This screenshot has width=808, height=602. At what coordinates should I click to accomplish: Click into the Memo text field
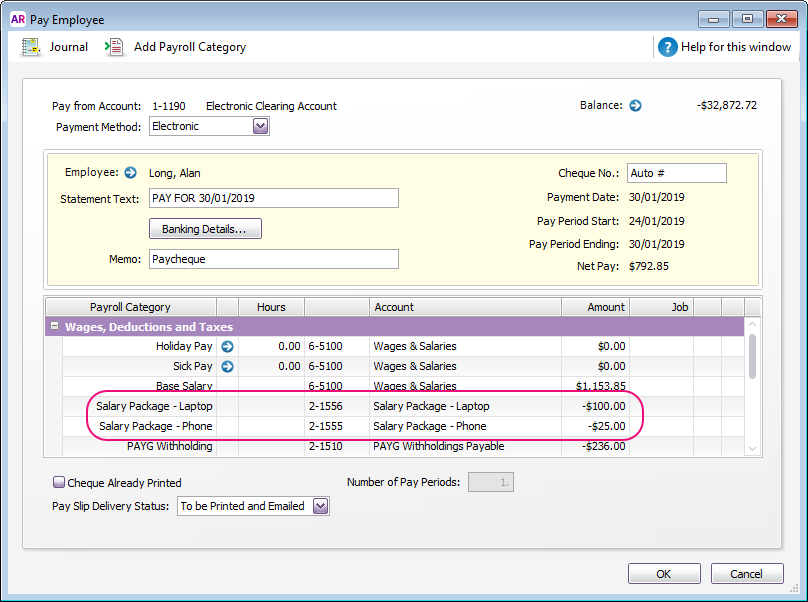(274, 259)
